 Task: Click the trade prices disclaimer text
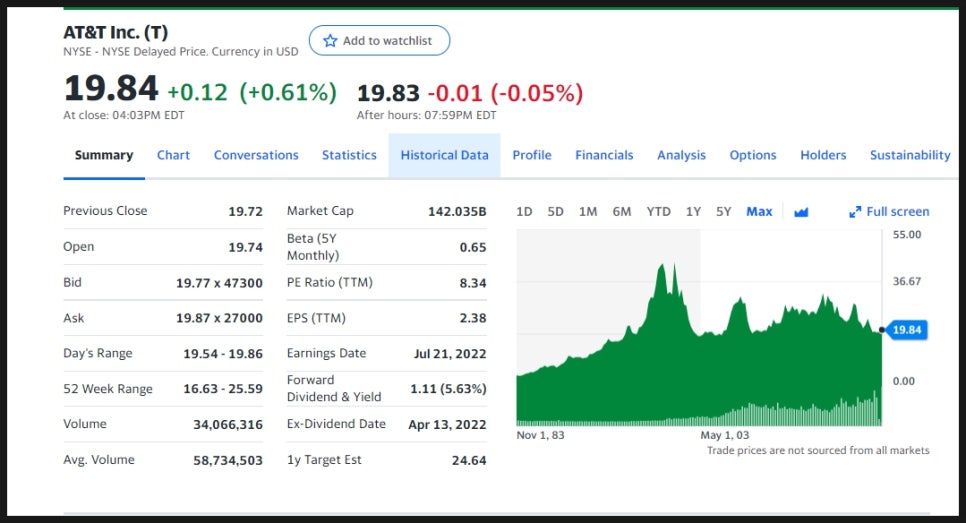[x=818, y=450]
